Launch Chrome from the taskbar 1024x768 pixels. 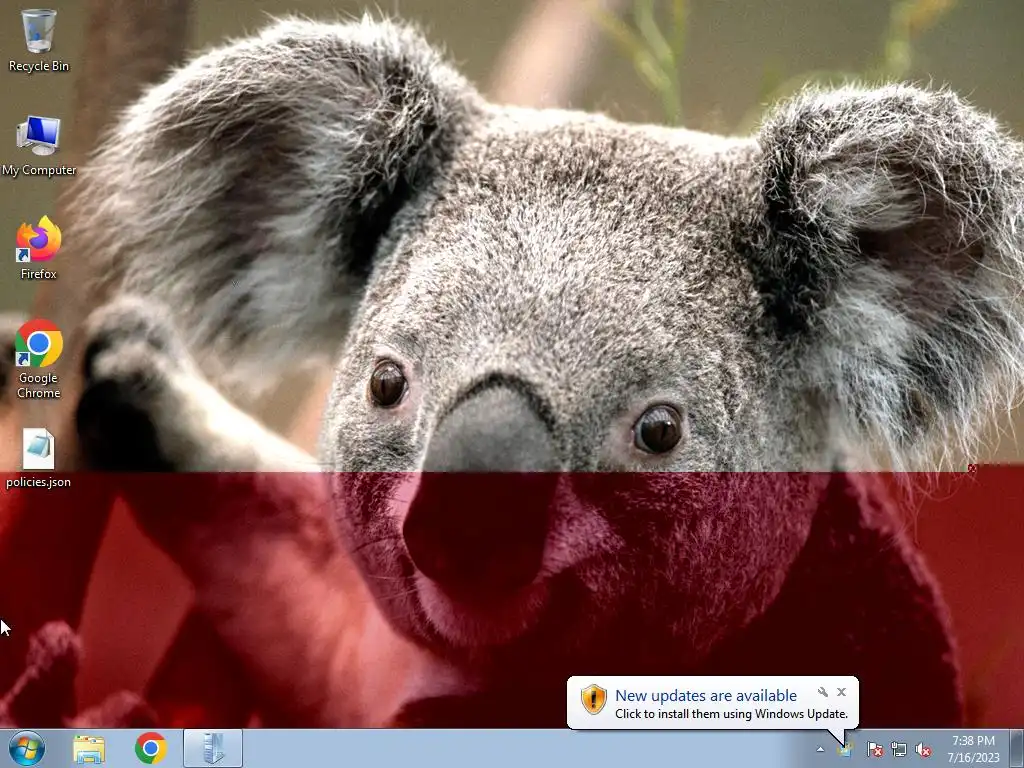[x=151, y=748]
